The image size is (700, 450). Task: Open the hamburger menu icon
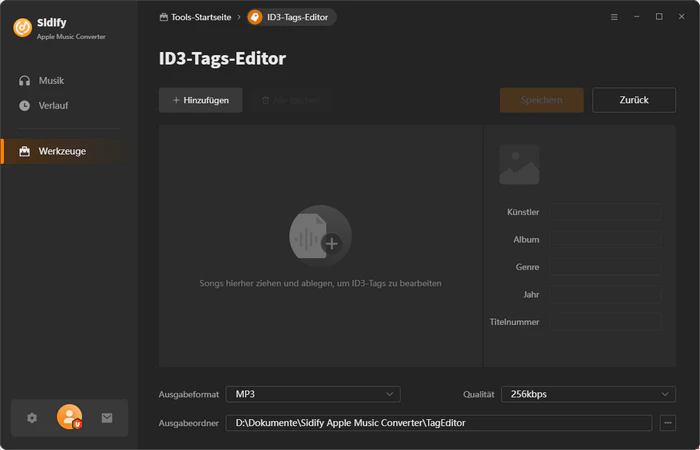(x=614, y=17)
